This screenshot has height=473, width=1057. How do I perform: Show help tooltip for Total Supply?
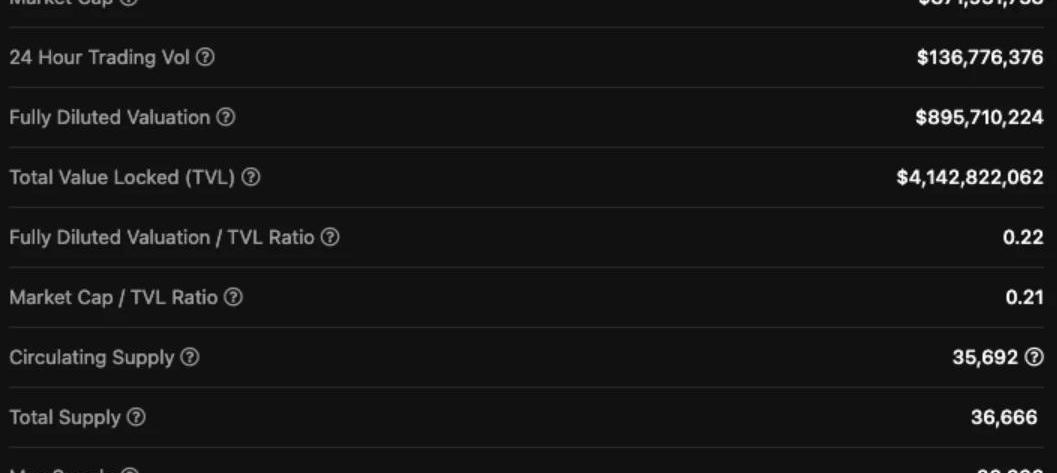click(x=136, y=418)
